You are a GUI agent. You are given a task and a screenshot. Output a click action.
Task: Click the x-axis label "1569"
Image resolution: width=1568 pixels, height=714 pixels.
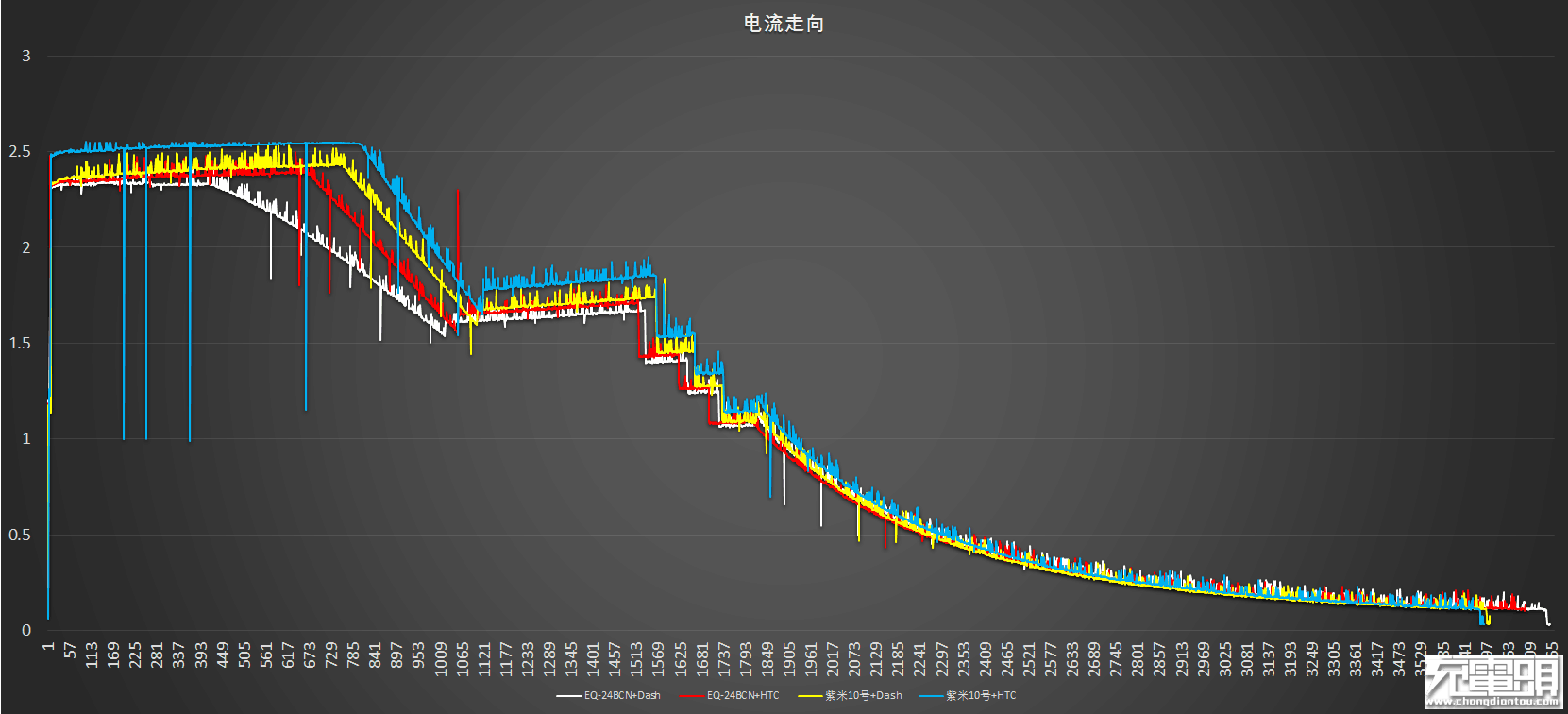pyautogui.click(x=658, y=658)
